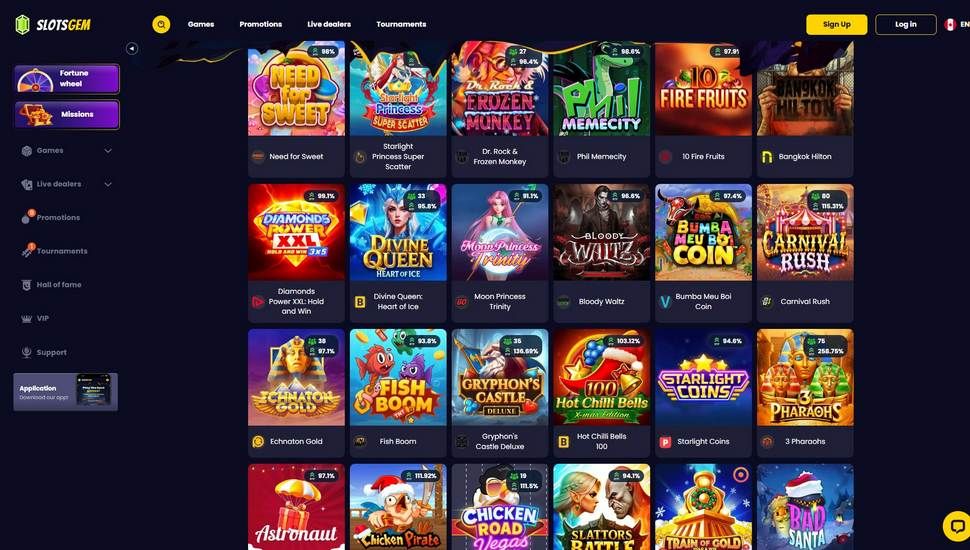This screenshot has width=970, height=550.
Task: Click the Log in button
Action: 906,24
